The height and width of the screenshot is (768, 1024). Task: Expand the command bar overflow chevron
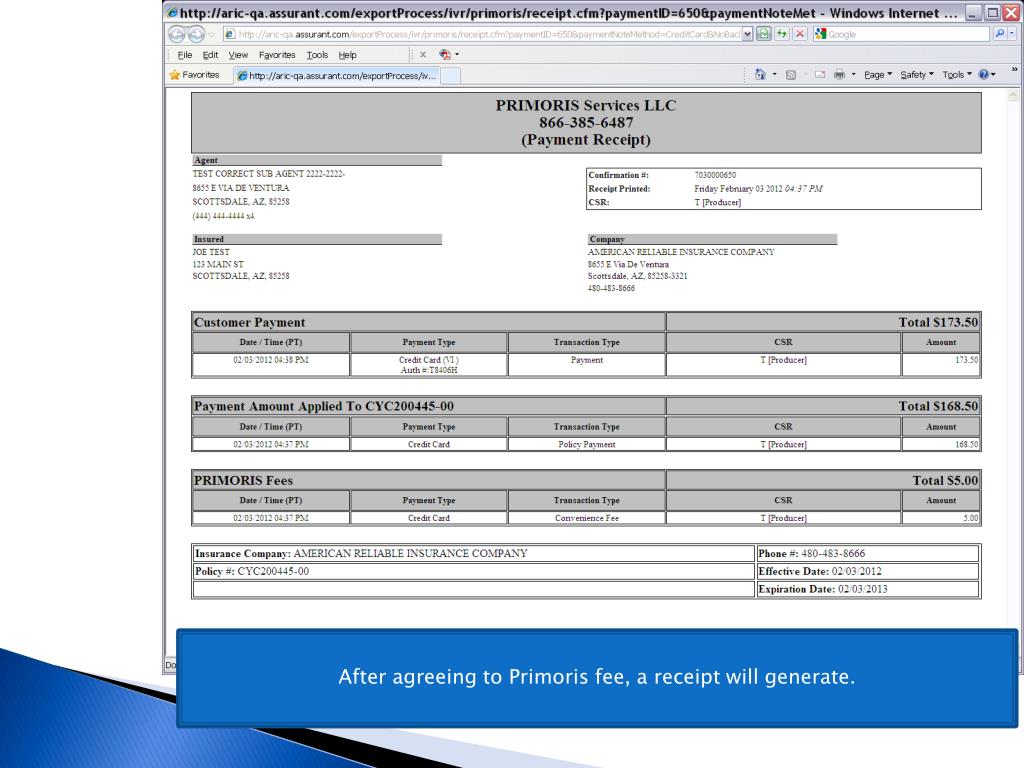click(1014, 69)
